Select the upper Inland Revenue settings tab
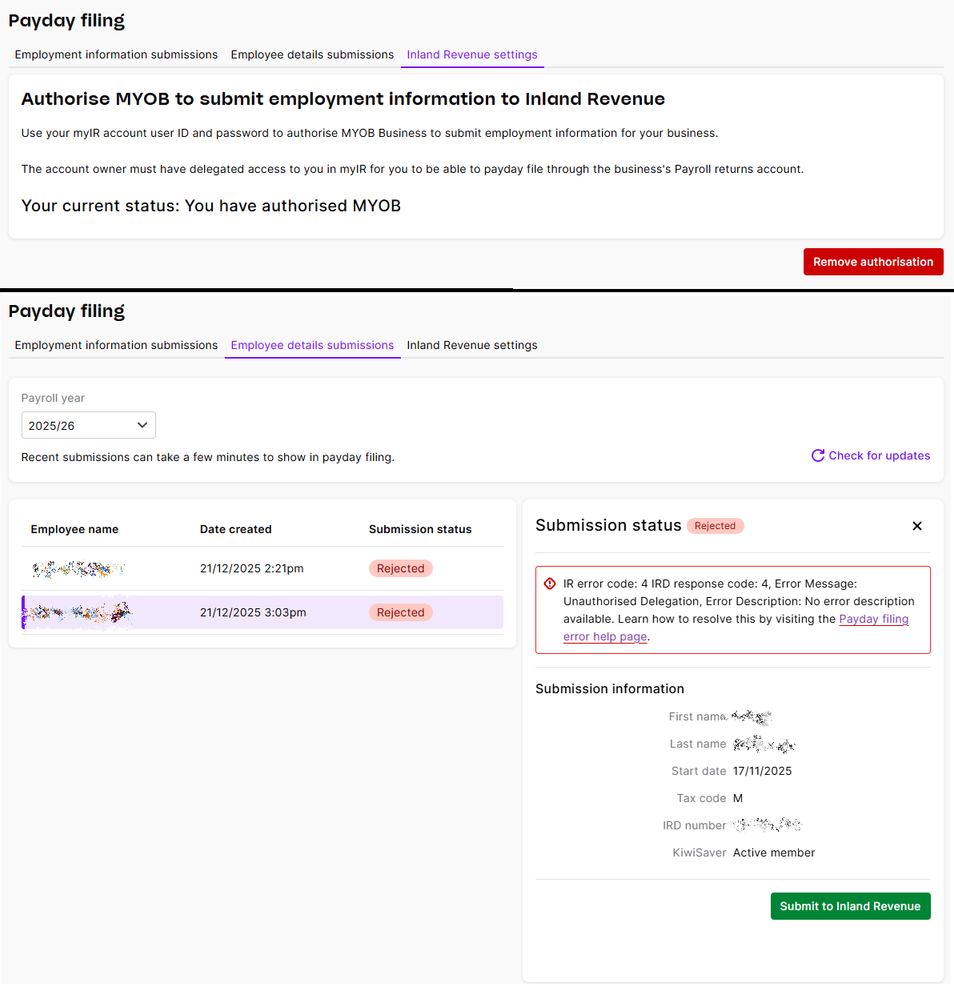 coord(472,55)
